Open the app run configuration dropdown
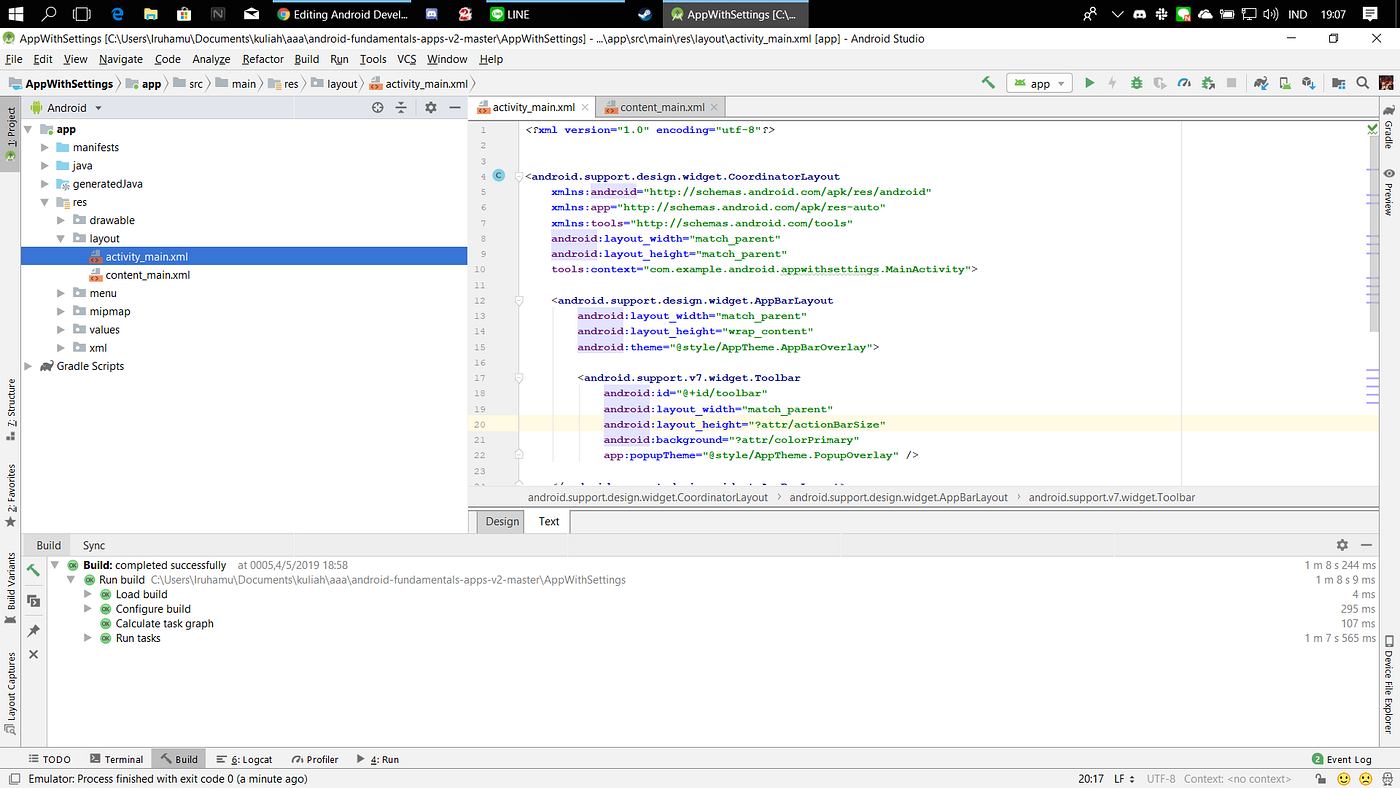 (x=1040, y=84)
